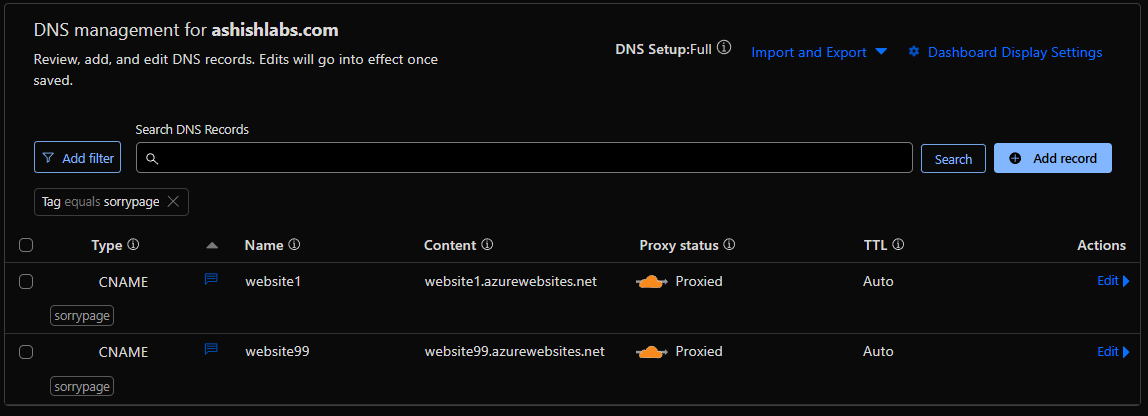Click the info icon beside Proxy status header
1148x416 pixels.
729,245
